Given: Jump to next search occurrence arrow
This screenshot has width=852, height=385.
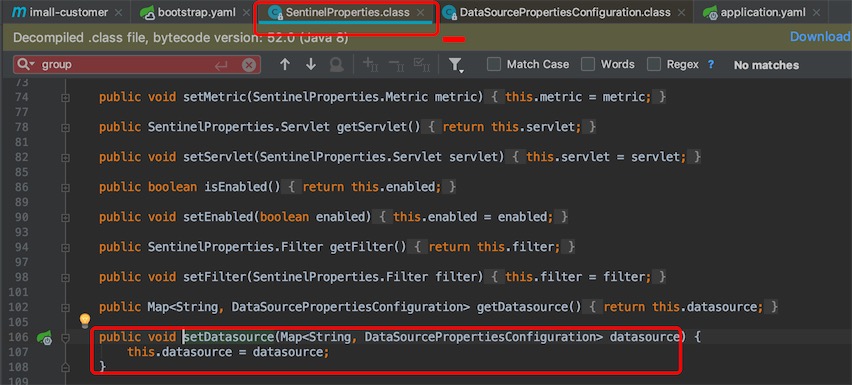Looking at the screenshot, I should [x=311, y=65].
